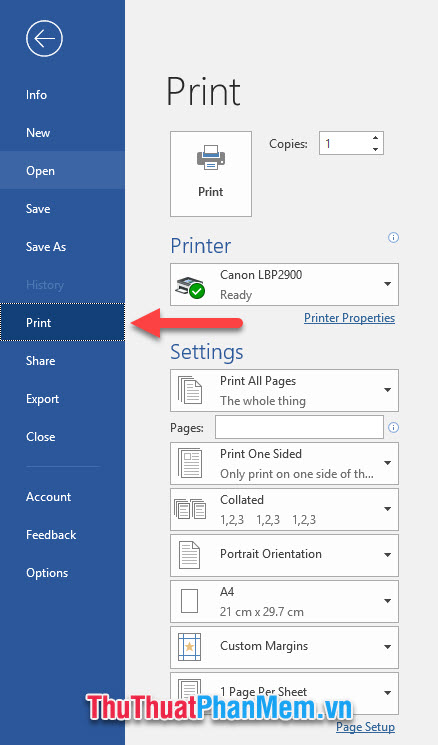Click the Print One Sided page icon
Screen dimensions: 438x745
point(190,463)
